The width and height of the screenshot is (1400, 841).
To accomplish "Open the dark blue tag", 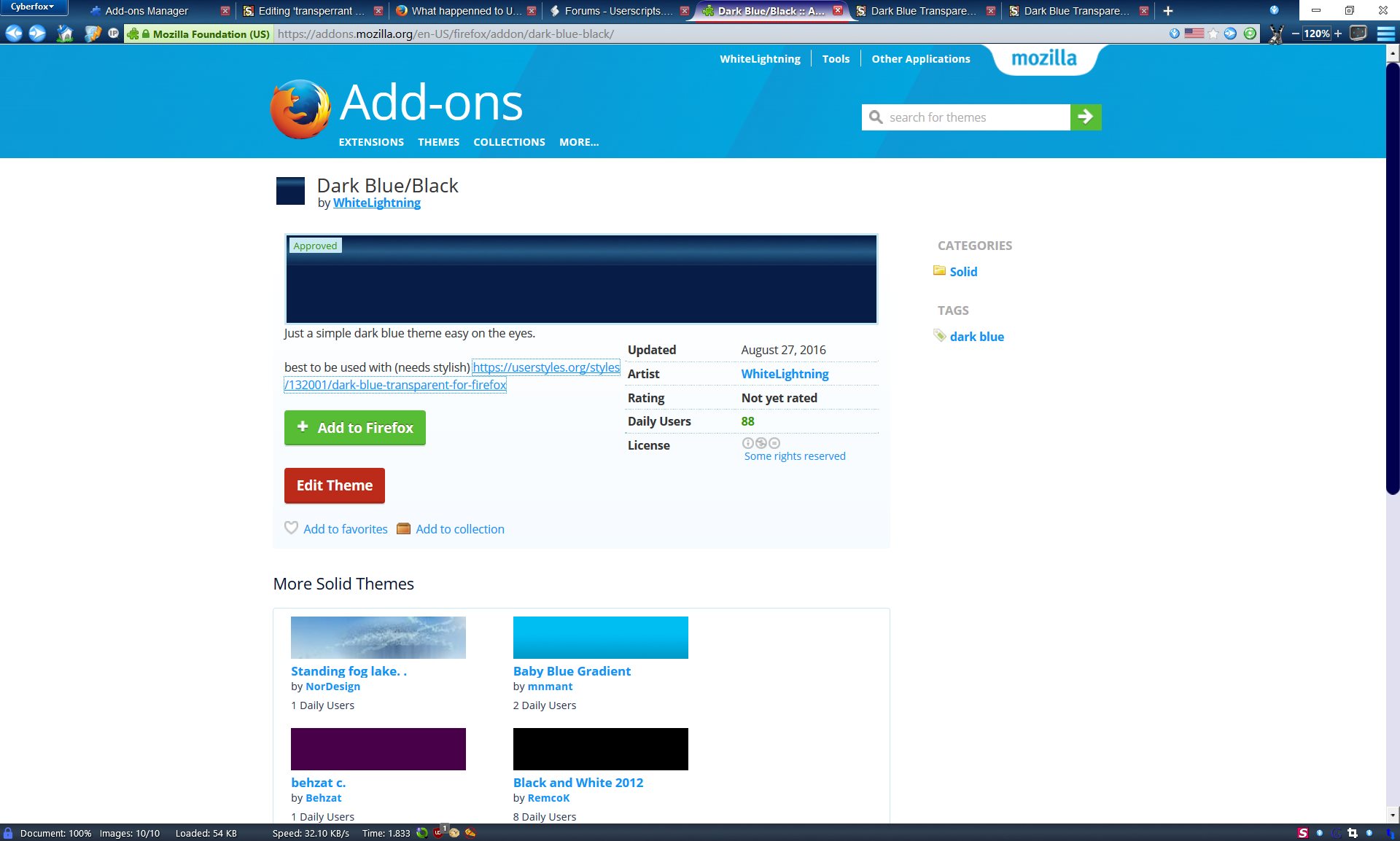I will pyautogui.click(x=976, y=337).
